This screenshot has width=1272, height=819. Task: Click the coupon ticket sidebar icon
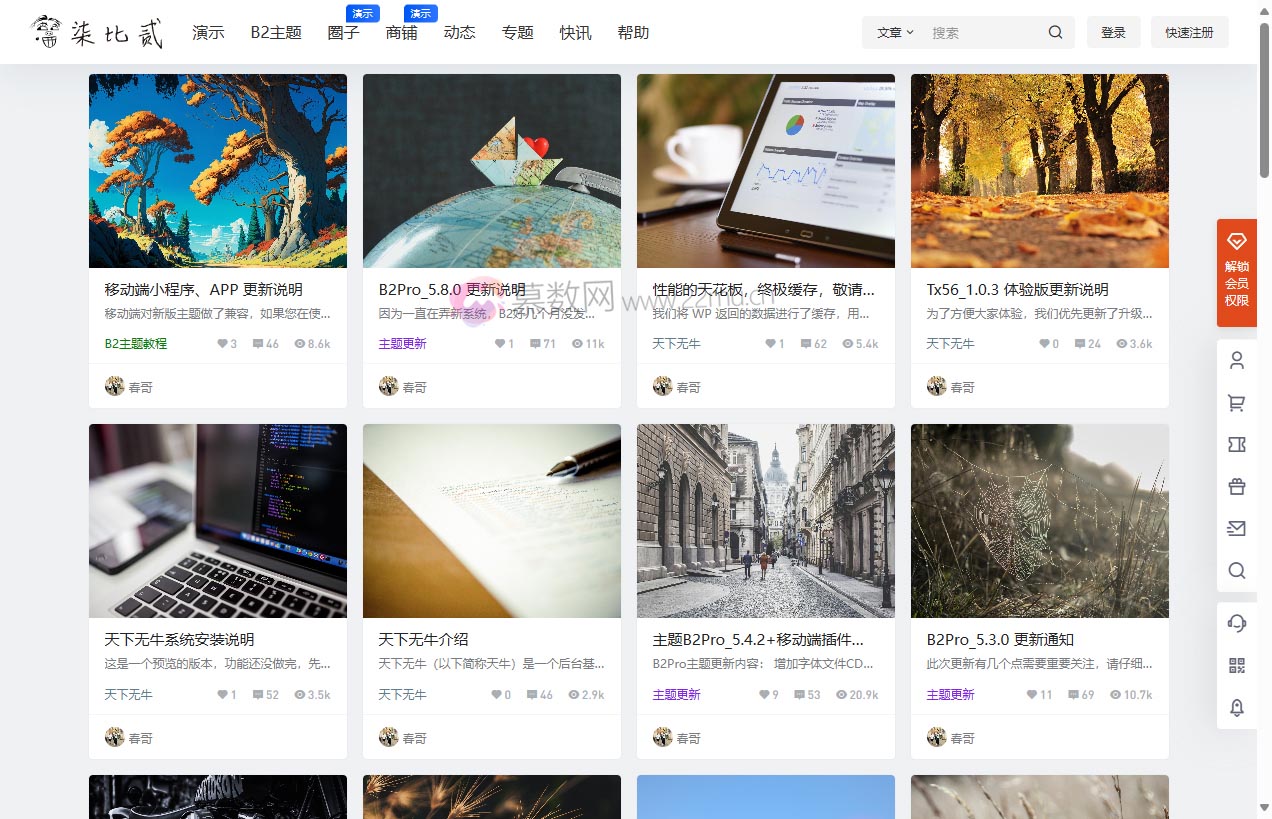click(x=1237, y=445)
